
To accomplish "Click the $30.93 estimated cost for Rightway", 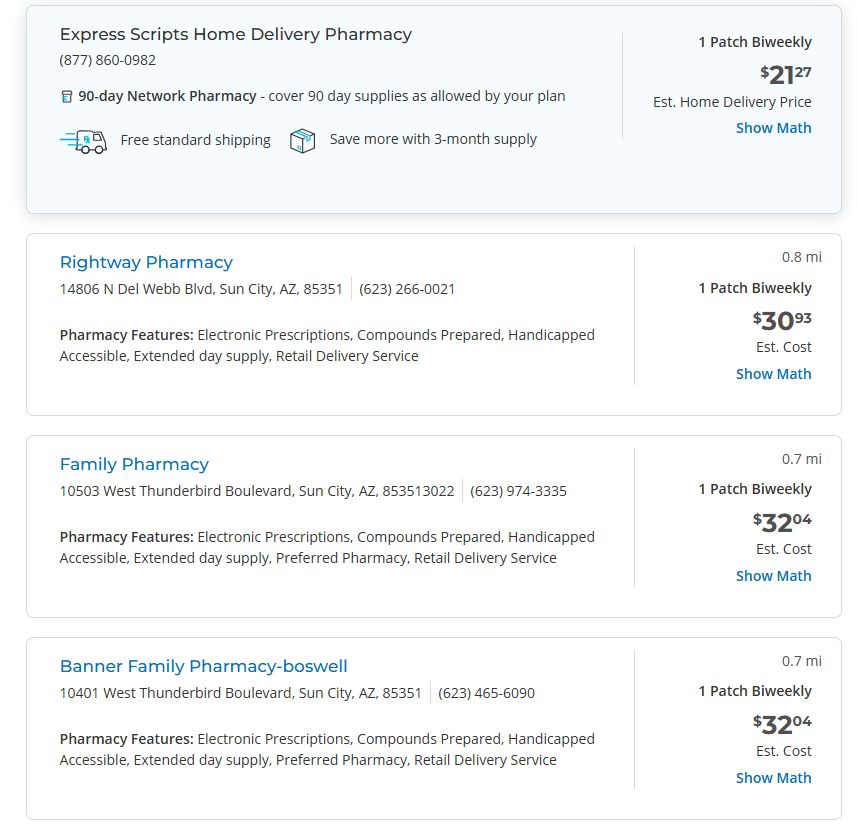I will (x=782, y=320).
